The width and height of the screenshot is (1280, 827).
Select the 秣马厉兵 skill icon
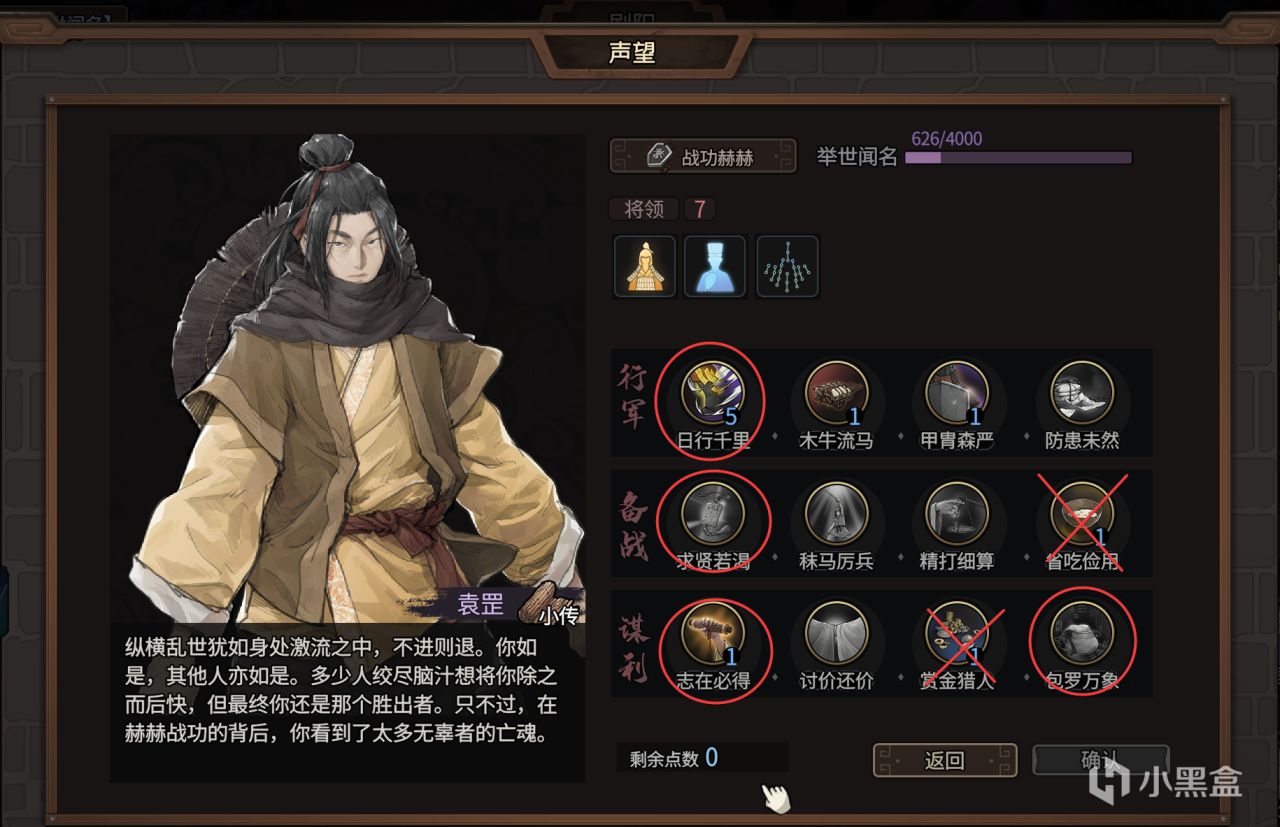click(836, 514)
